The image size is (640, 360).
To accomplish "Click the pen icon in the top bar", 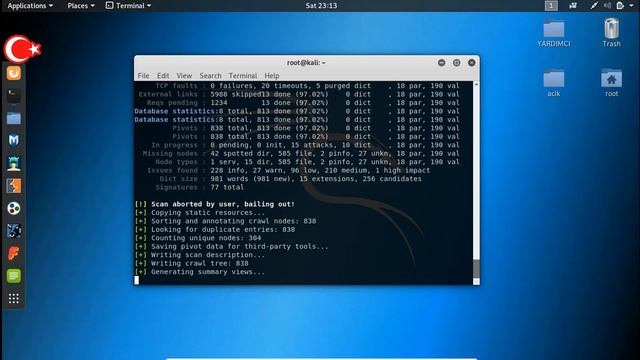I will 594,5.
